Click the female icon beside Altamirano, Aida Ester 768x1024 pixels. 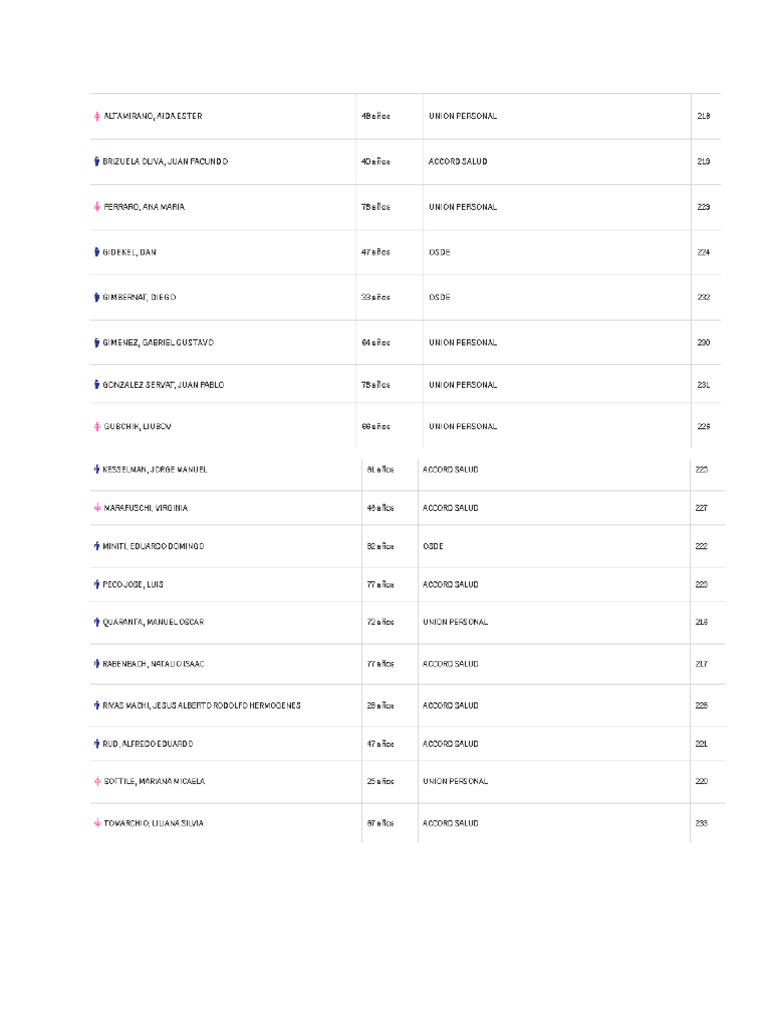point(96,116)
